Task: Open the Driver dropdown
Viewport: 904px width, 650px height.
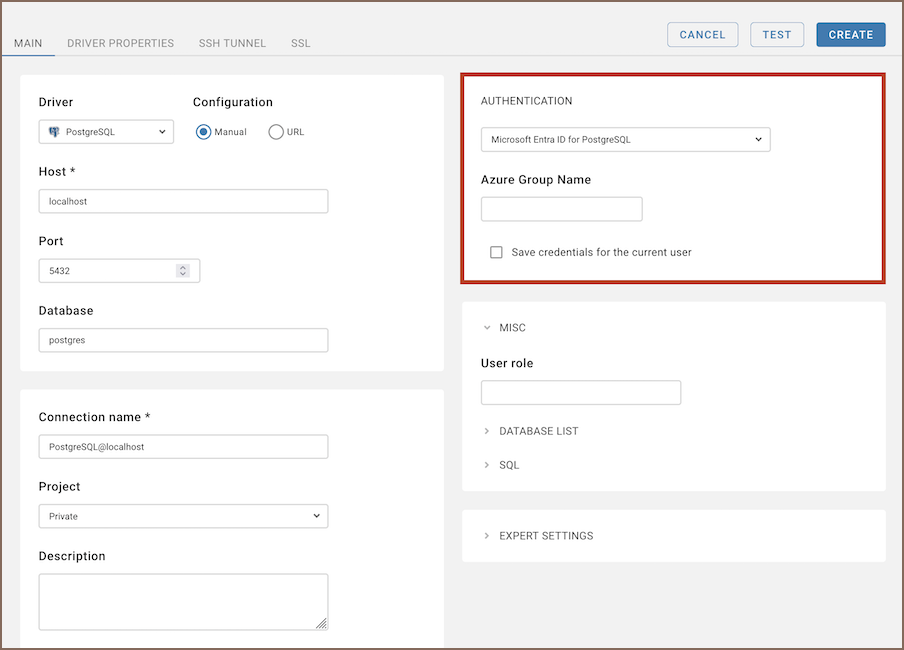Action: (106, 132)
